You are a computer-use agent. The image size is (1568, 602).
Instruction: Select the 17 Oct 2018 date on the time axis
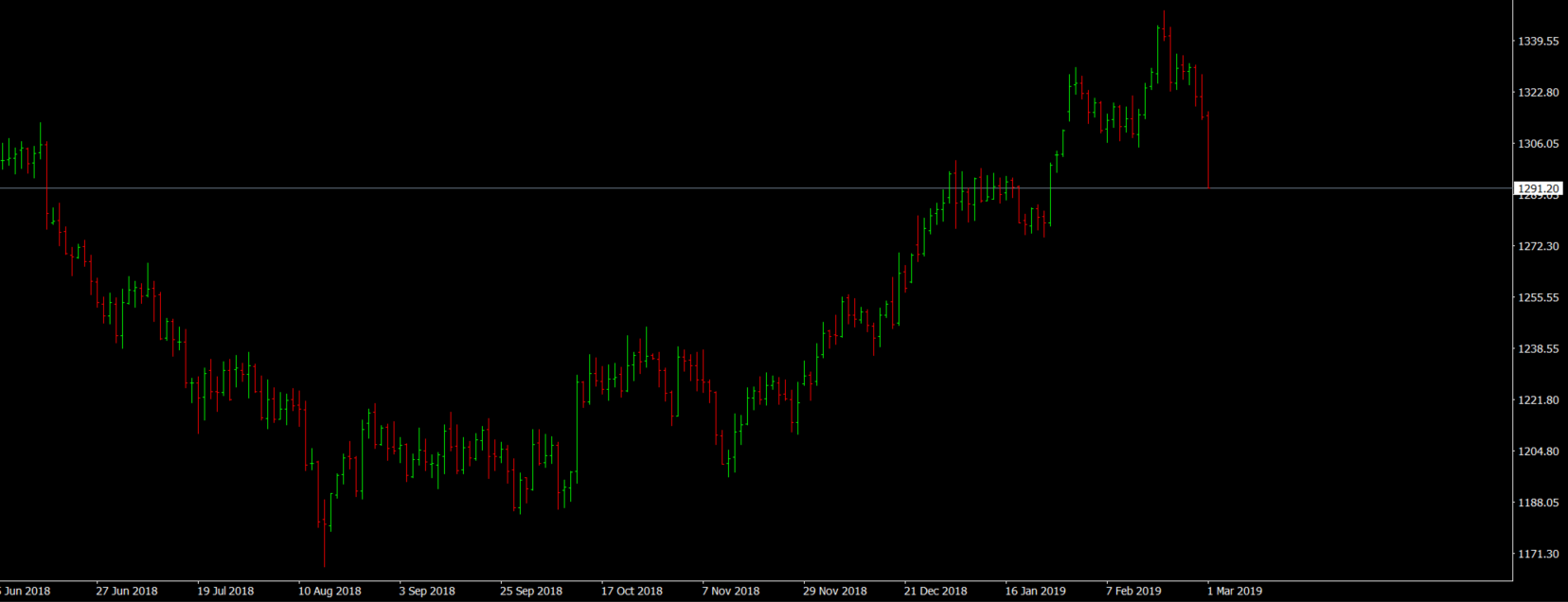[632, 591]
